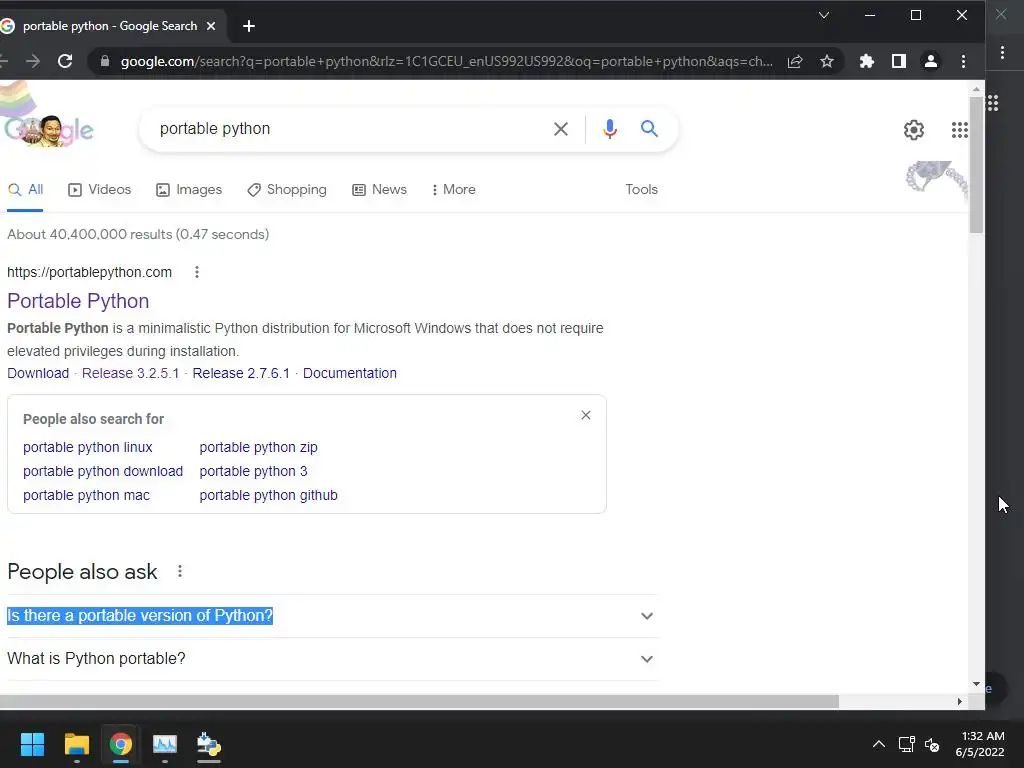
Task: Expand 'Is there a portable version of Python?'
Action: 647,616
